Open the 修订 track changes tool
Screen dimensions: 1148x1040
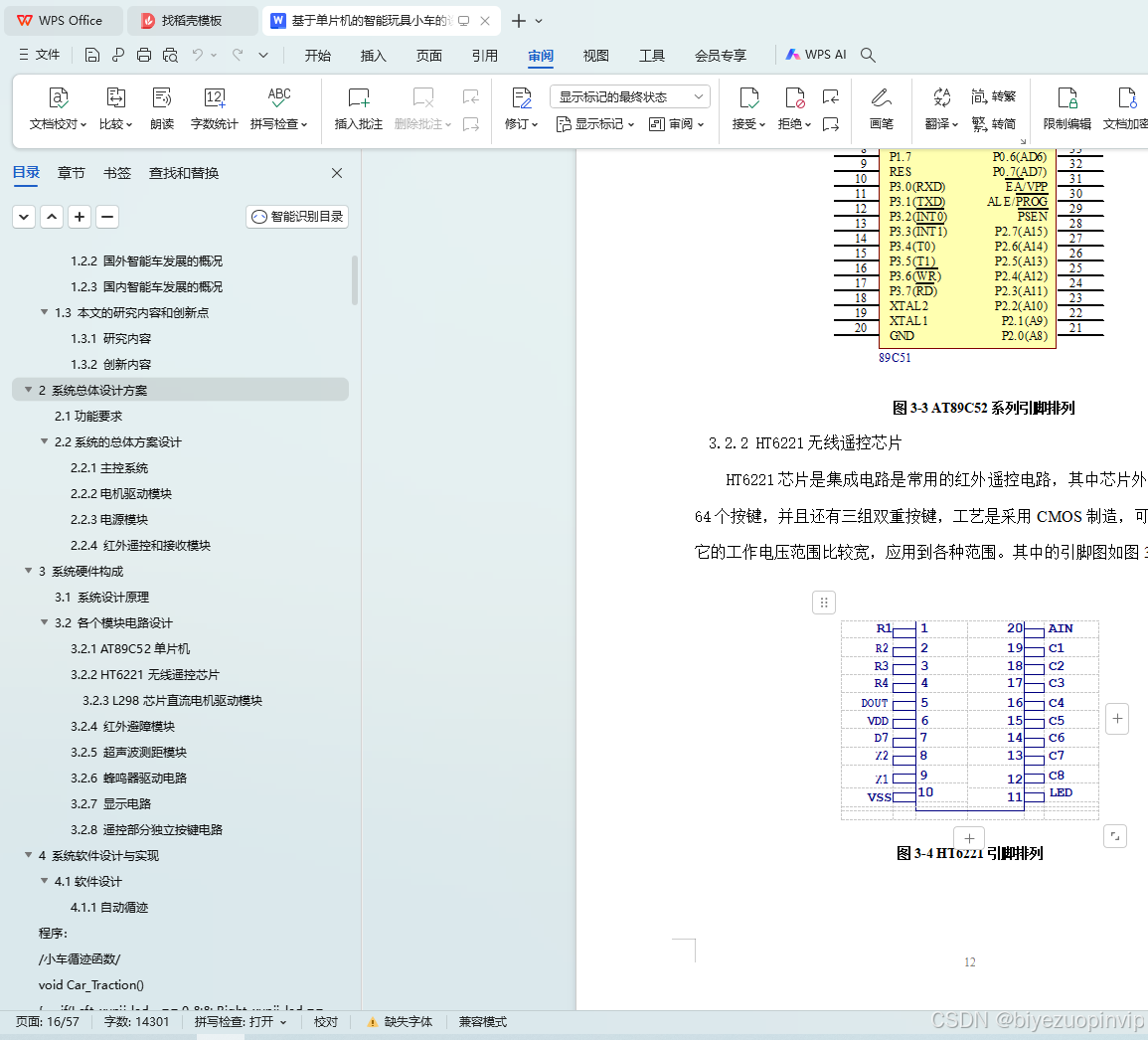tap(521, 107)
